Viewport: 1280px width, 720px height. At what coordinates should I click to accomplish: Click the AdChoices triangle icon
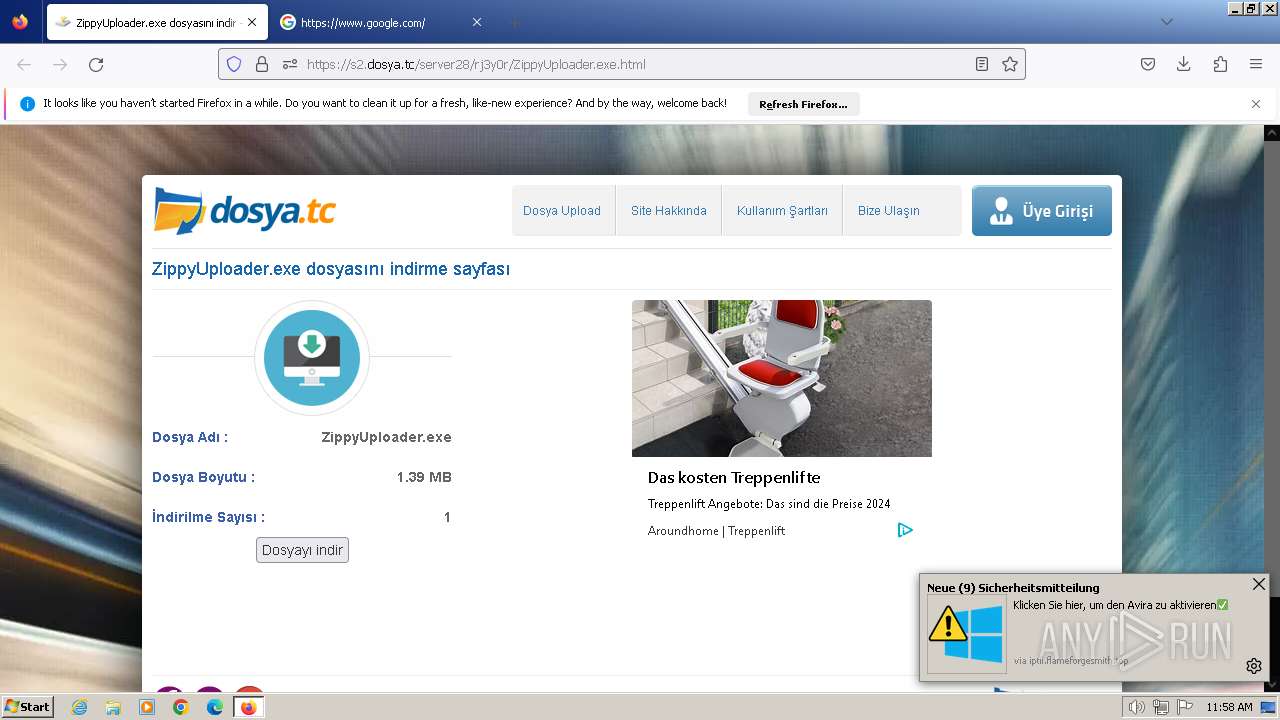click(x=905, y=530)
